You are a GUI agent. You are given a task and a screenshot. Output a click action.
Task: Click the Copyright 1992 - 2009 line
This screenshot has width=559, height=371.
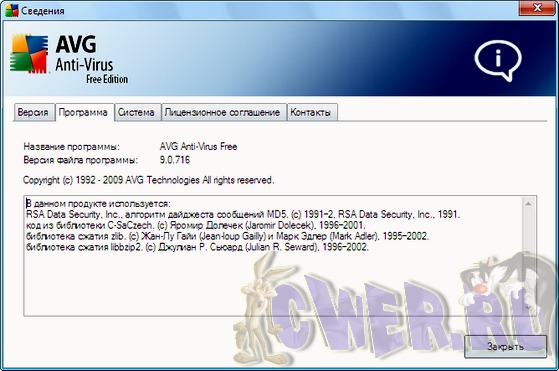pyautogui.click(x=149, y=180)
